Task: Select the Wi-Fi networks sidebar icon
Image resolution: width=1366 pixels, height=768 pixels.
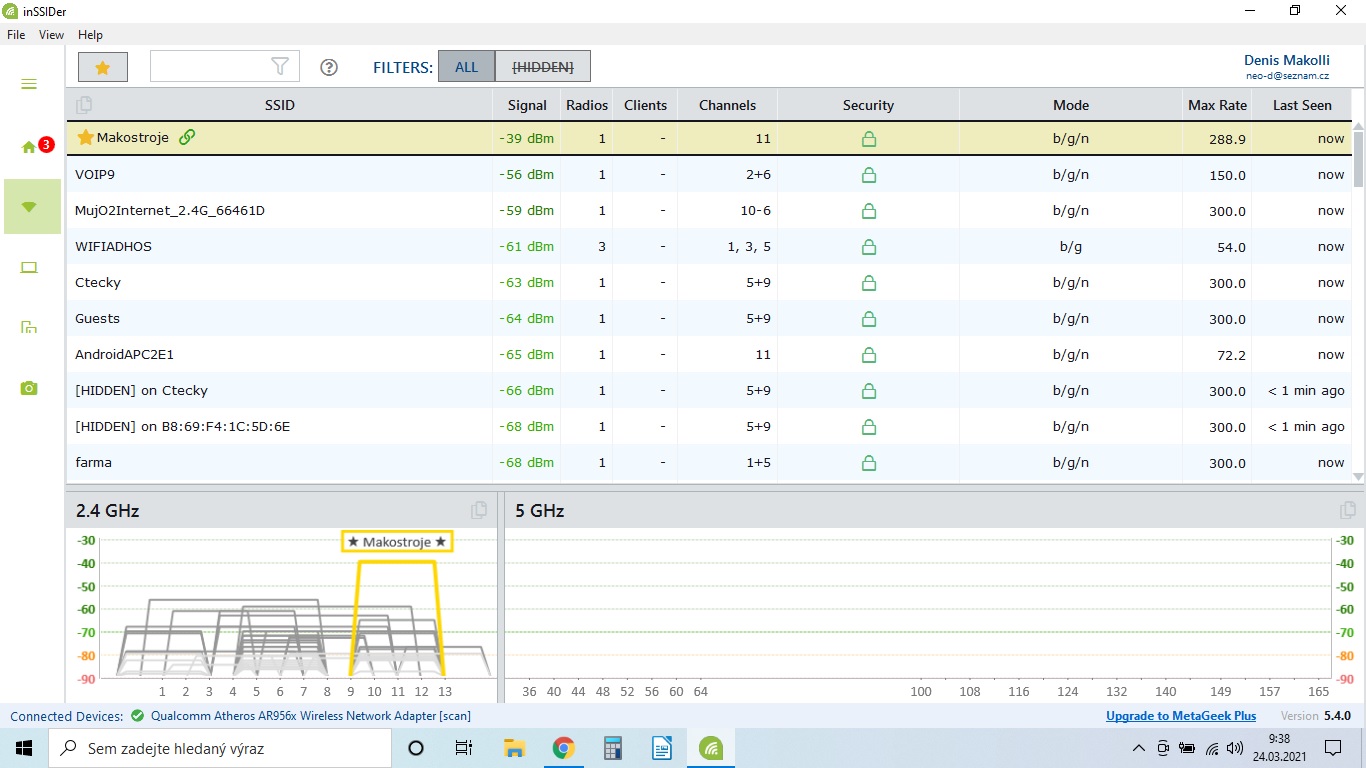Action: click(29, 207)
